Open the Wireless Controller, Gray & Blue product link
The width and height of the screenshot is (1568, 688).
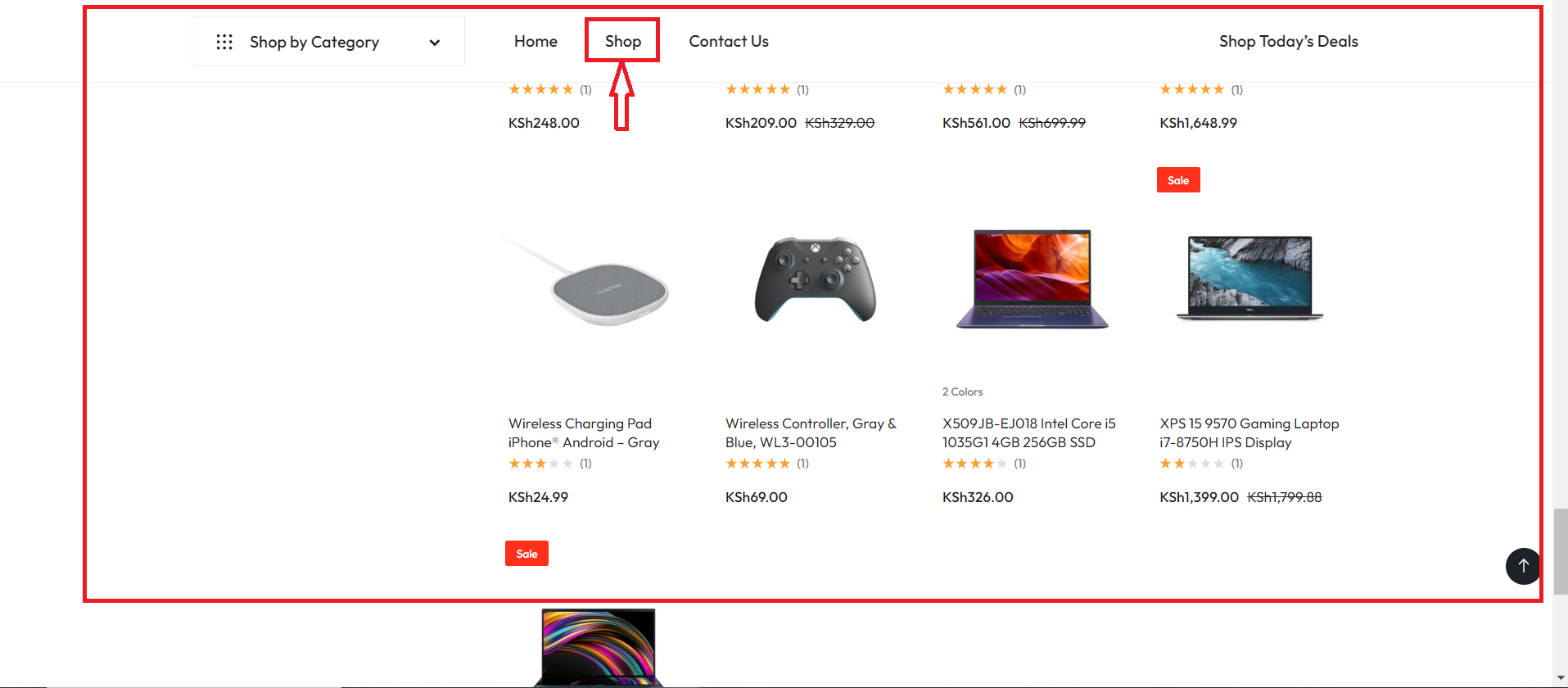click(x=811, y=432)
